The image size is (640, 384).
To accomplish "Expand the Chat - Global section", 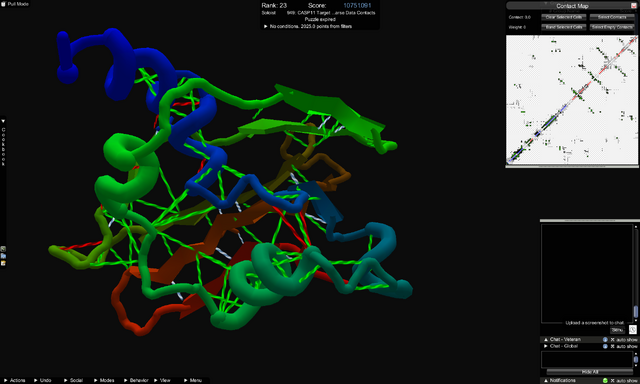I will click(546, 346).
